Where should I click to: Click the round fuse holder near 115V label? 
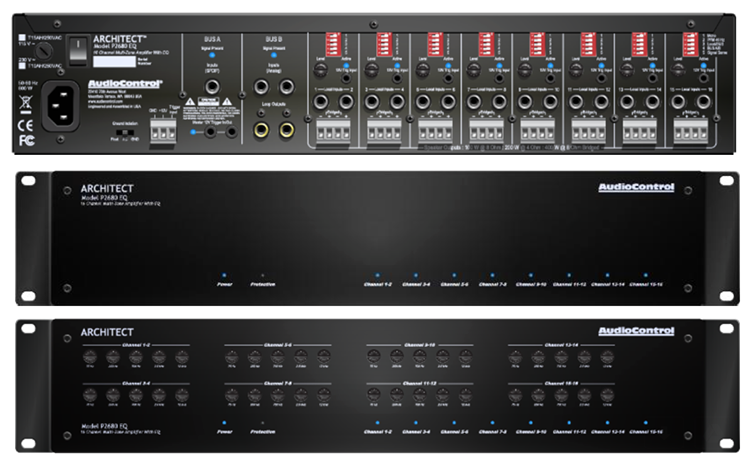(44, 50)
